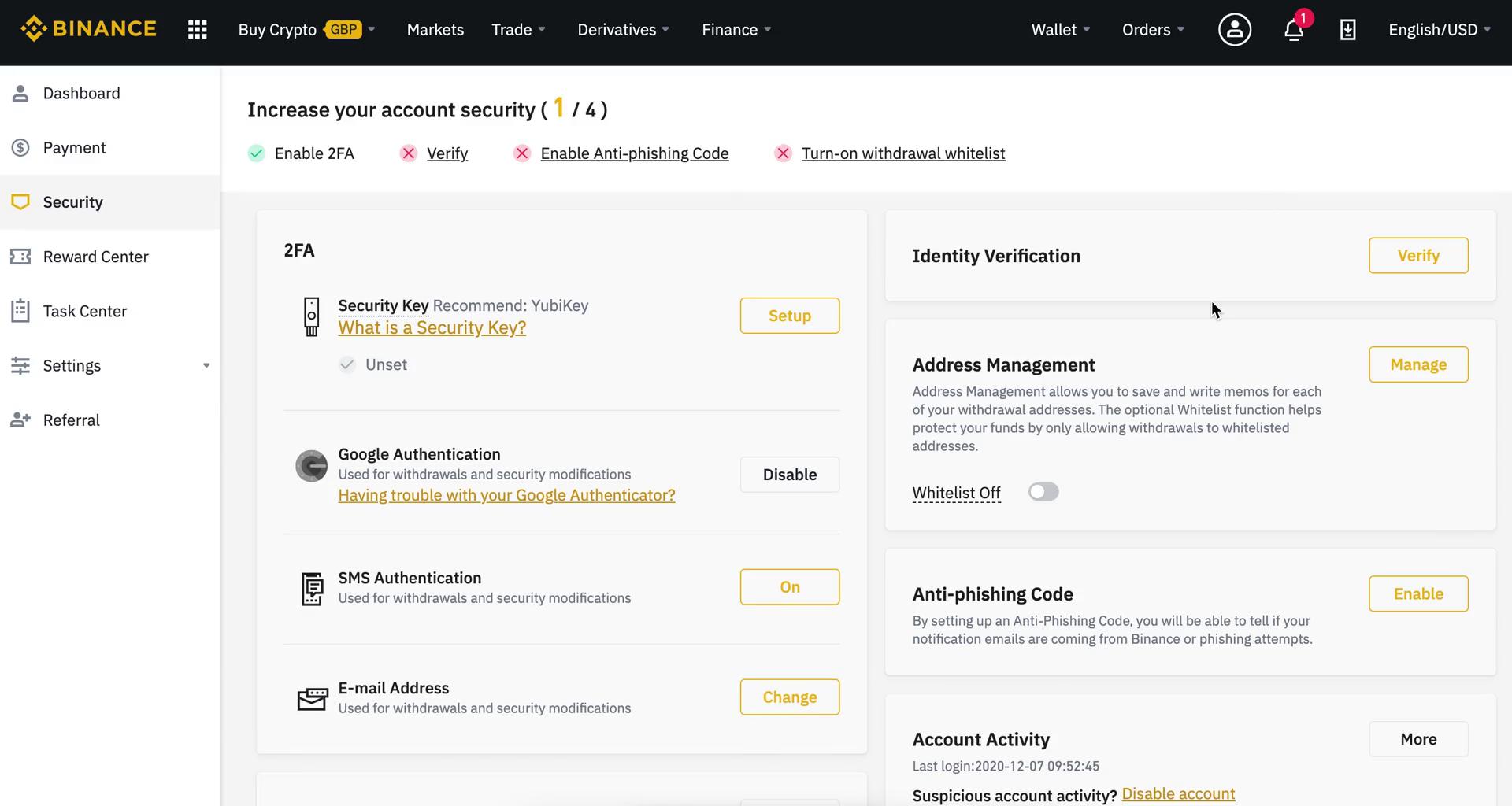Open Google Authenticator trouble link
Screen dimensions: 1512x806
506,495
